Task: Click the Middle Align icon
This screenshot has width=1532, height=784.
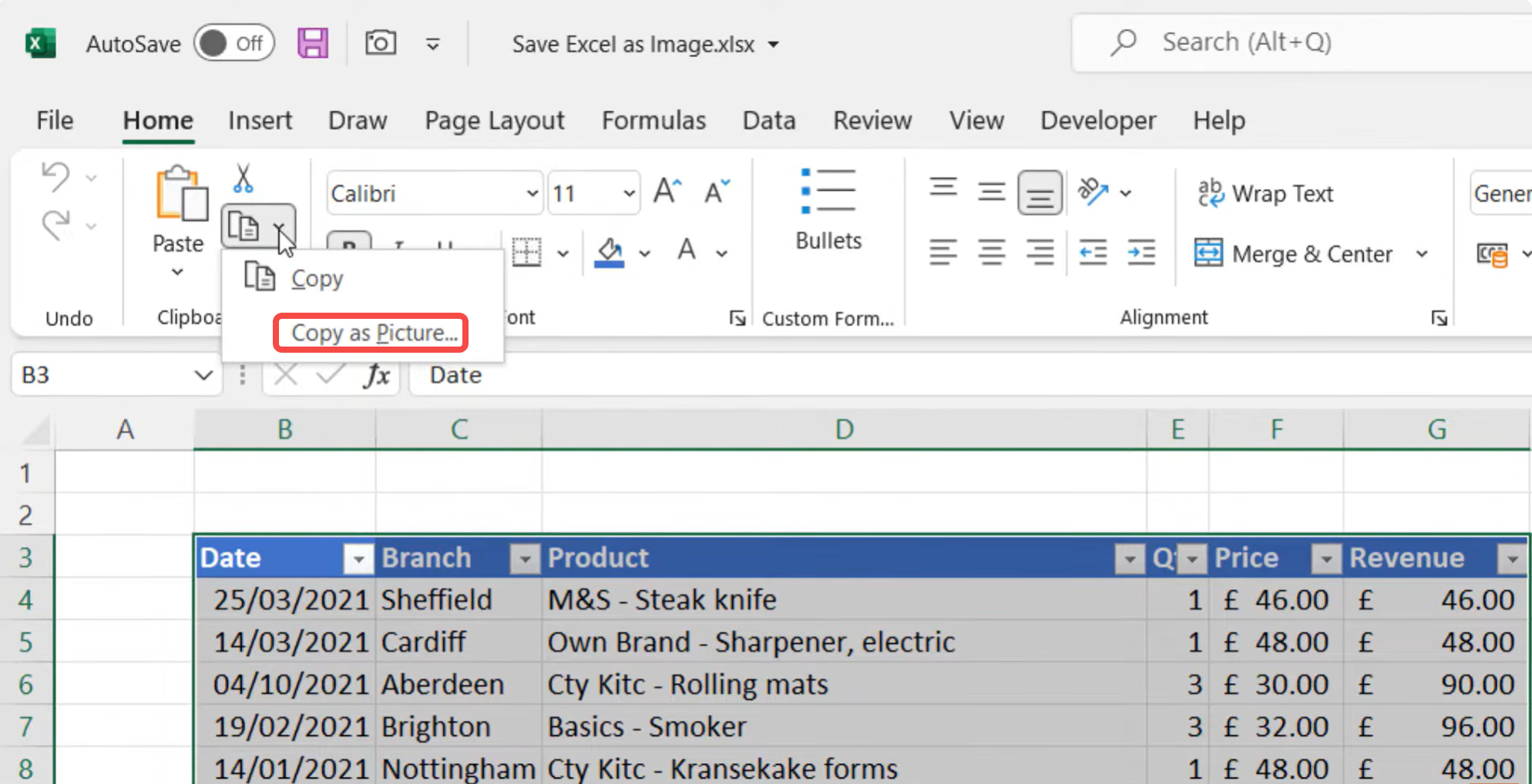Action: [992, 191]
